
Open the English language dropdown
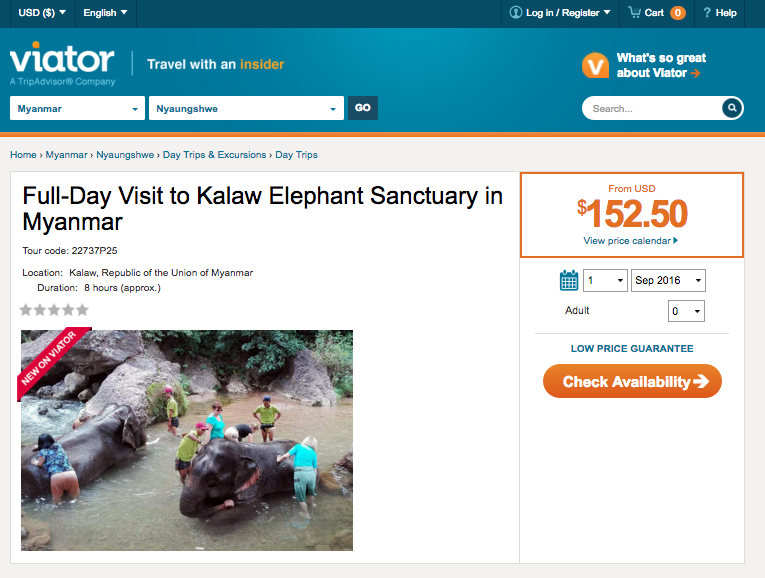coord(105,13)
